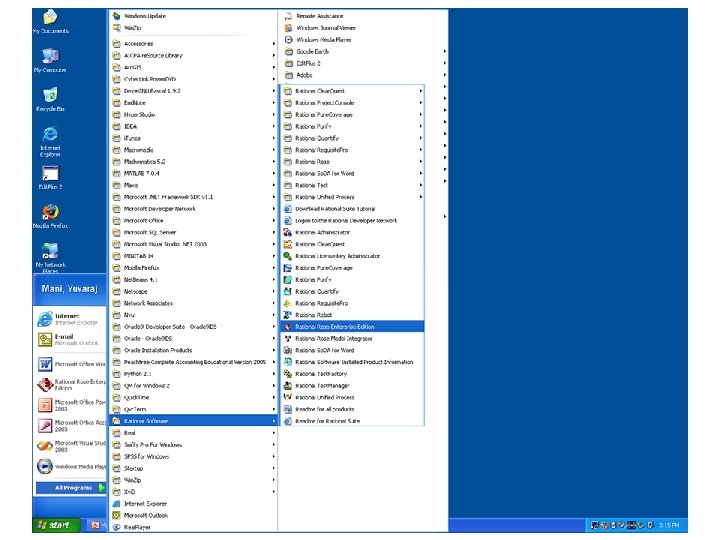Open Download Rational Suite Tutorial link
720x540 pixels.
tap(352, 209)
